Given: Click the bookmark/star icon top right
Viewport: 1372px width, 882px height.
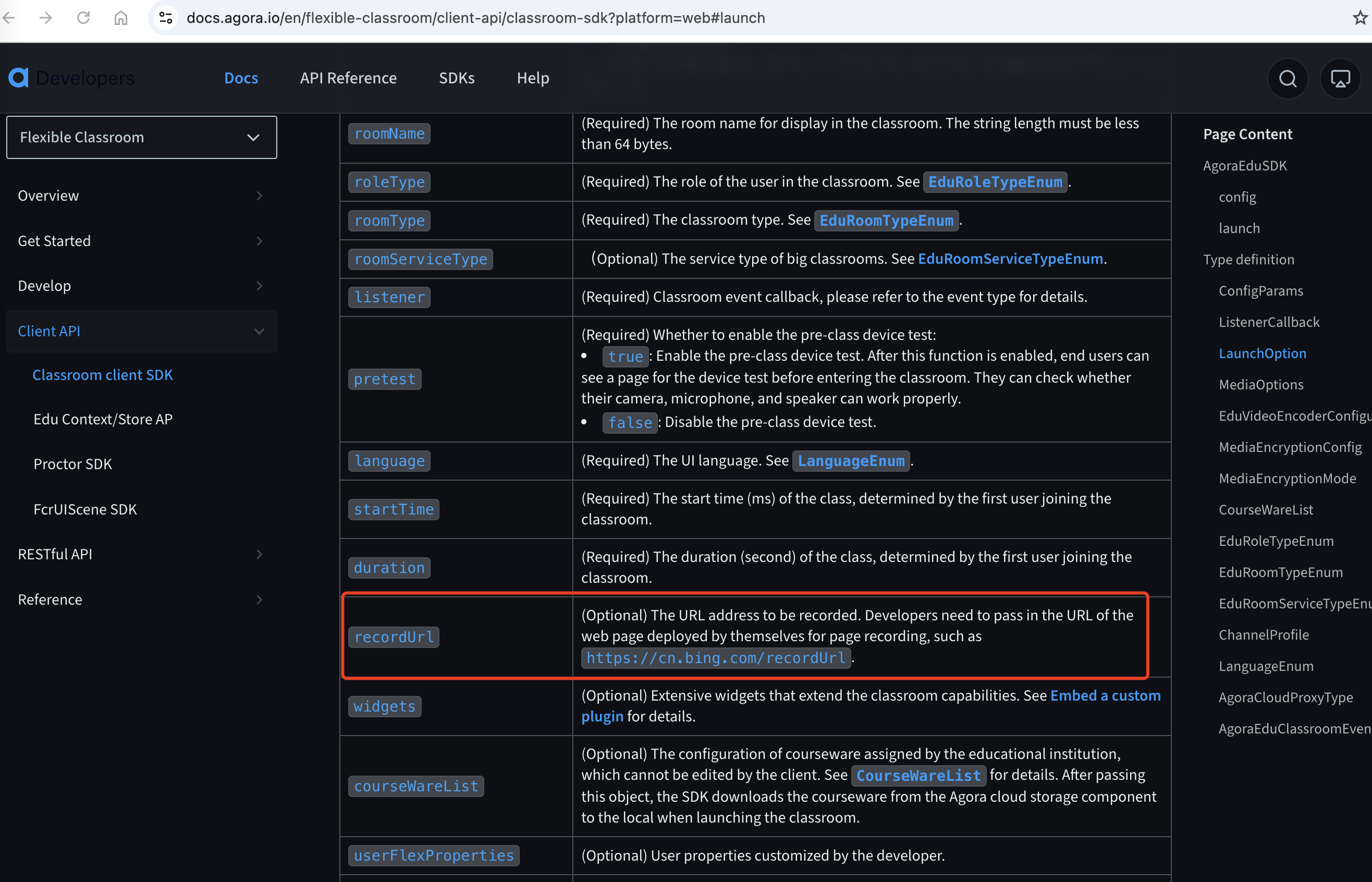Looking at the screenshot, I should pyautogui.click(x=1359, y=17).
